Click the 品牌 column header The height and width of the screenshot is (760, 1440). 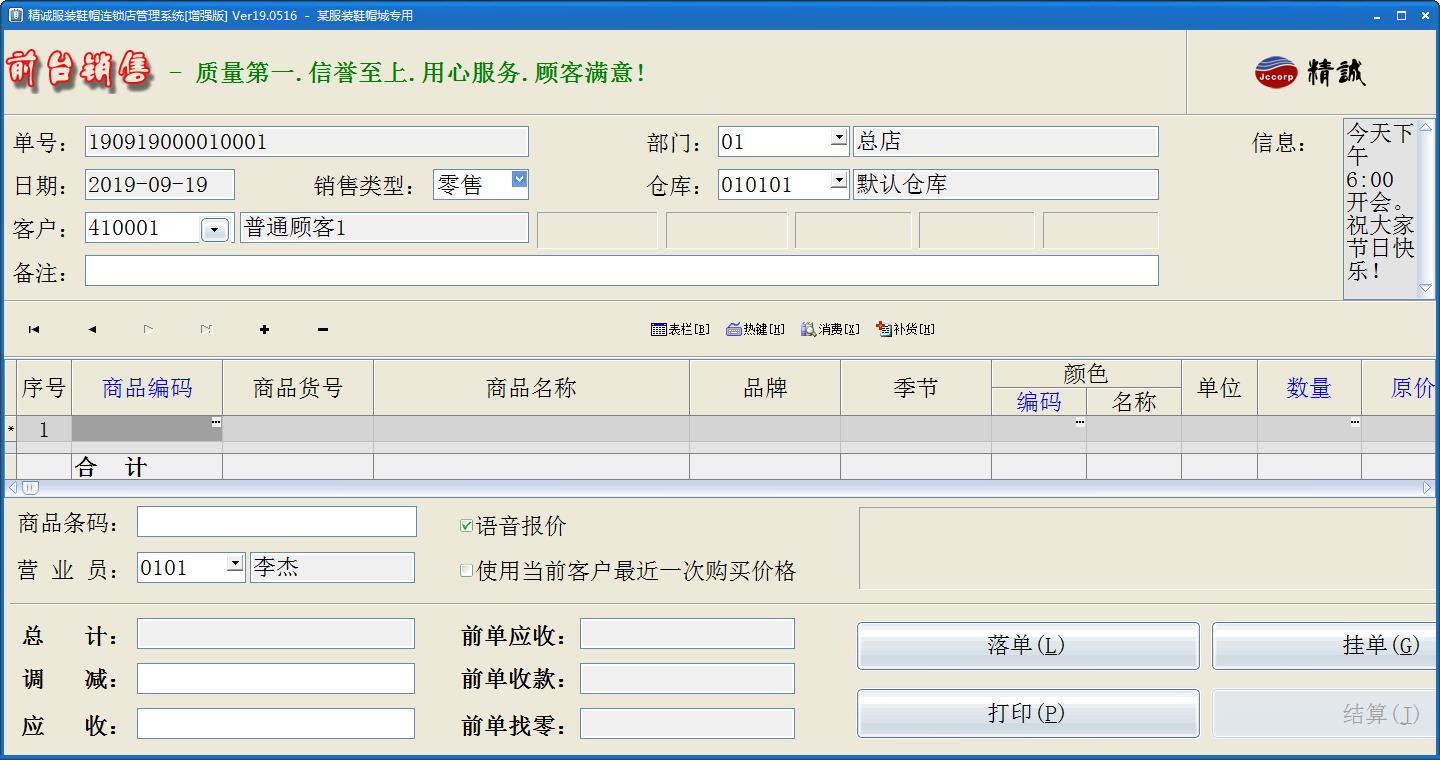[765, 388]
